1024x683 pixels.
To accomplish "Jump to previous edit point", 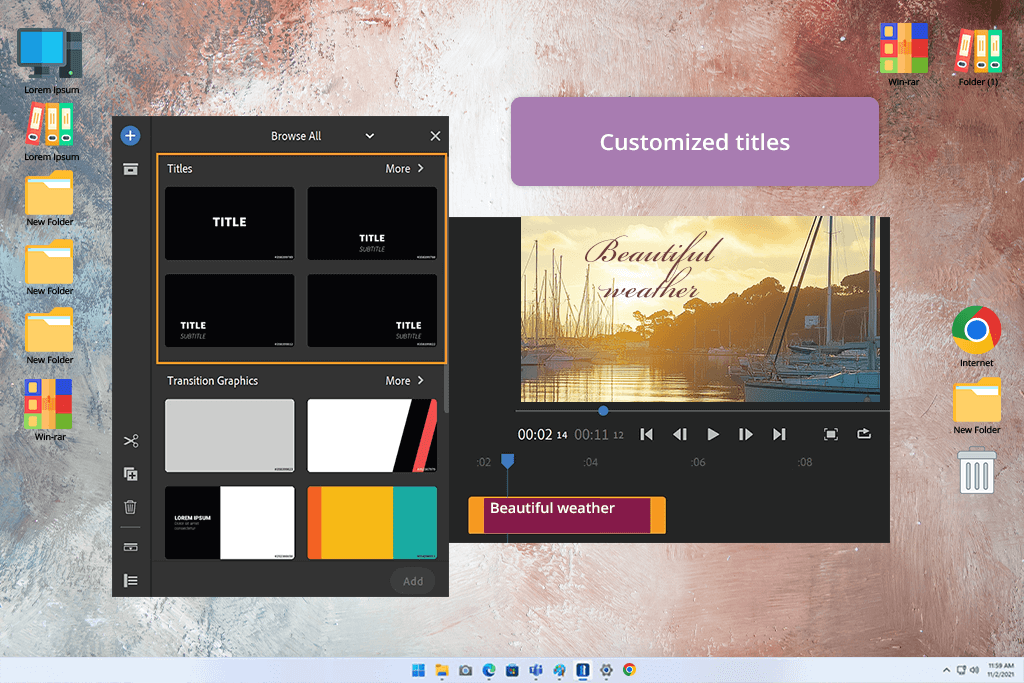I will pyautogui.click(x=647, y=434).
